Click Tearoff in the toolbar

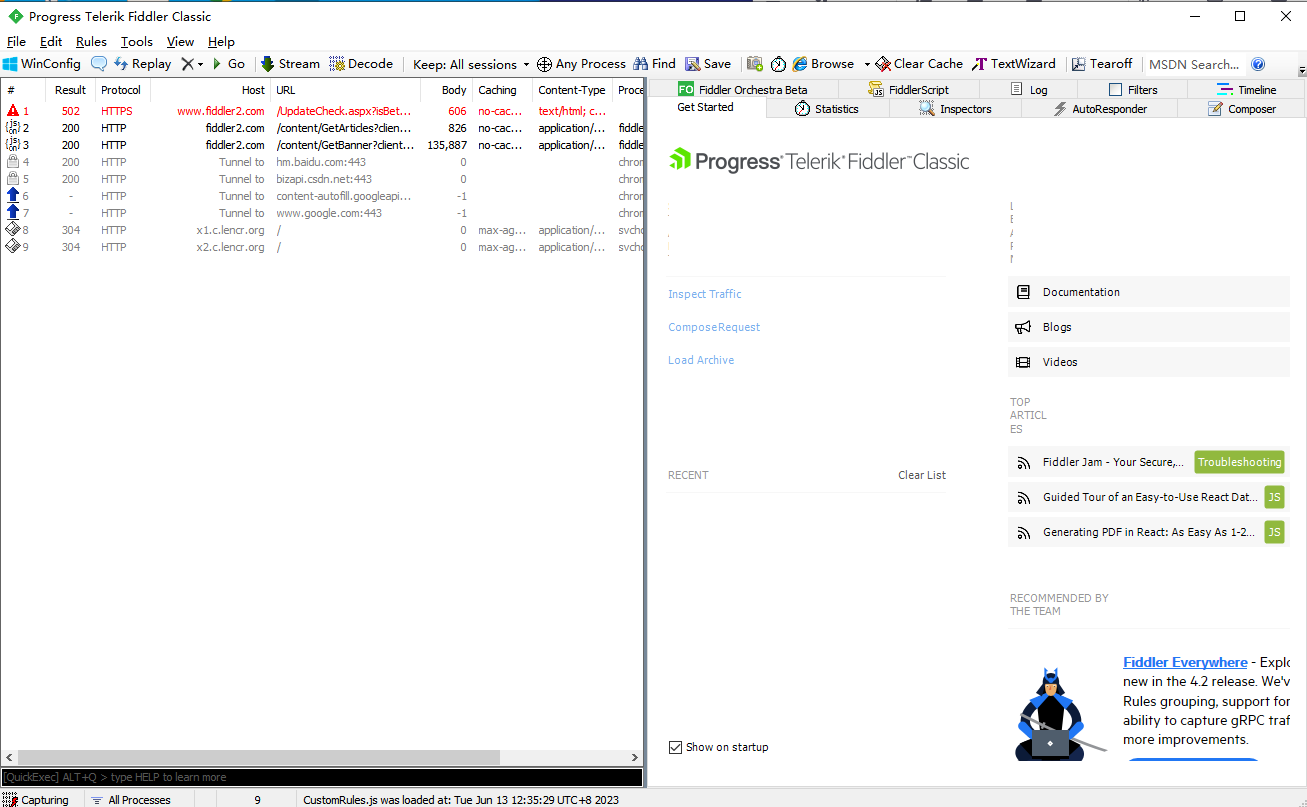click(1102, 64)
